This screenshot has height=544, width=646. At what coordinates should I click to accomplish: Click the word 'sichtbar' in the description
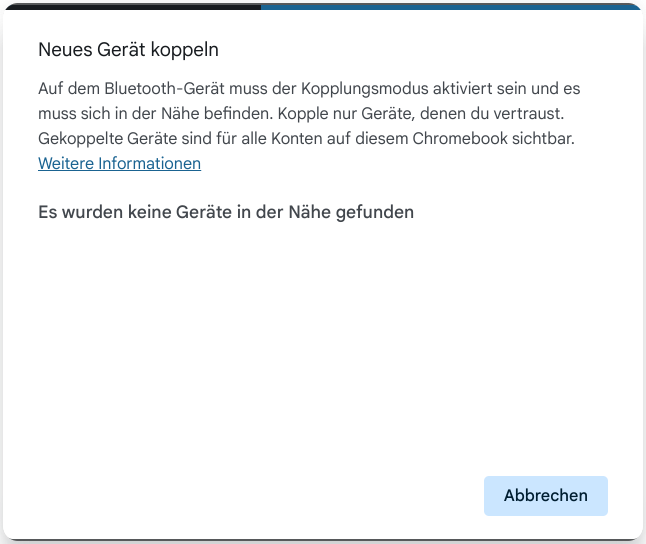click(x=545, y=138)
